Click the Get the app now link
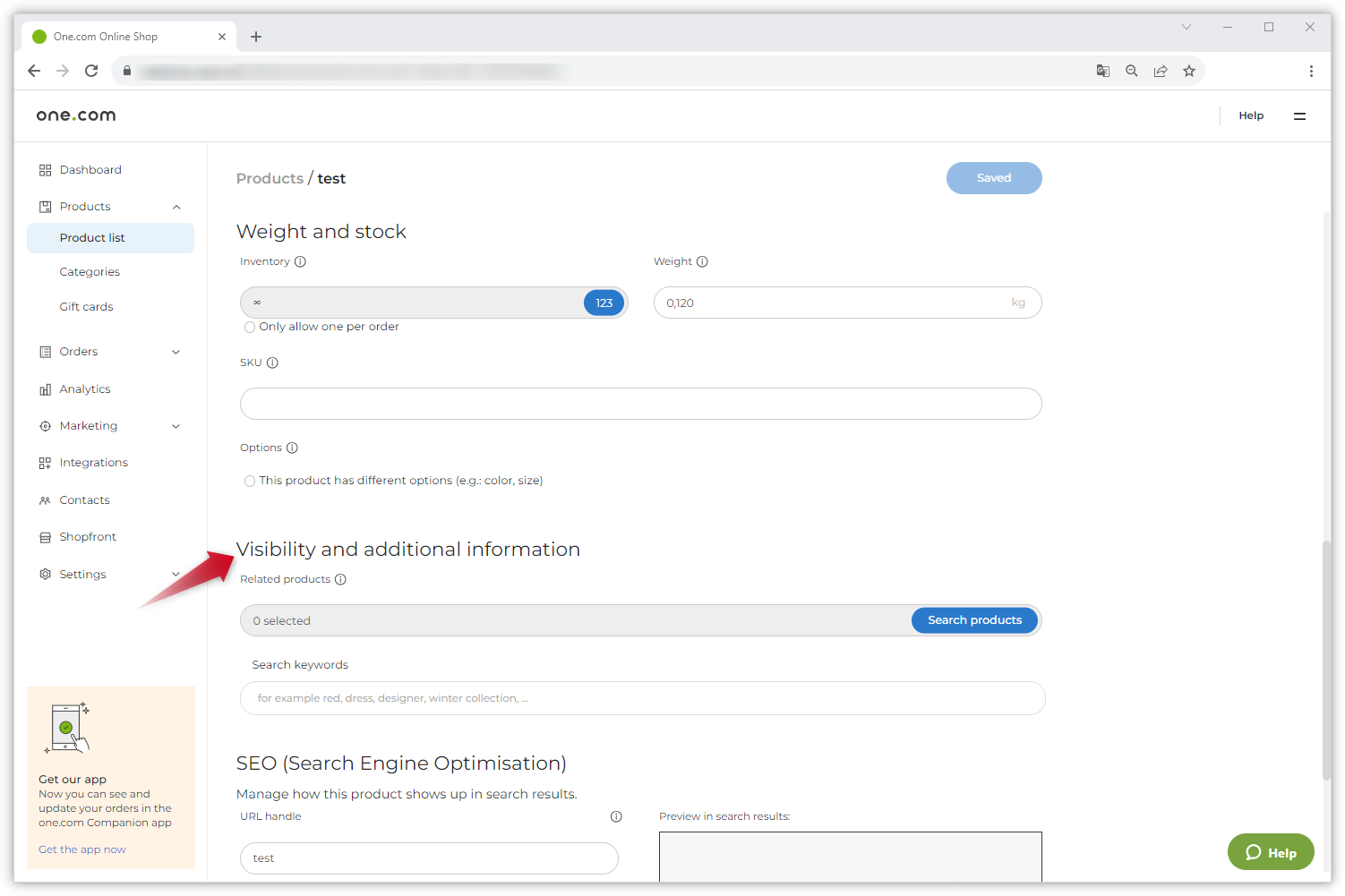This screenshot has width=1345, height=896. tap(82, 849)
